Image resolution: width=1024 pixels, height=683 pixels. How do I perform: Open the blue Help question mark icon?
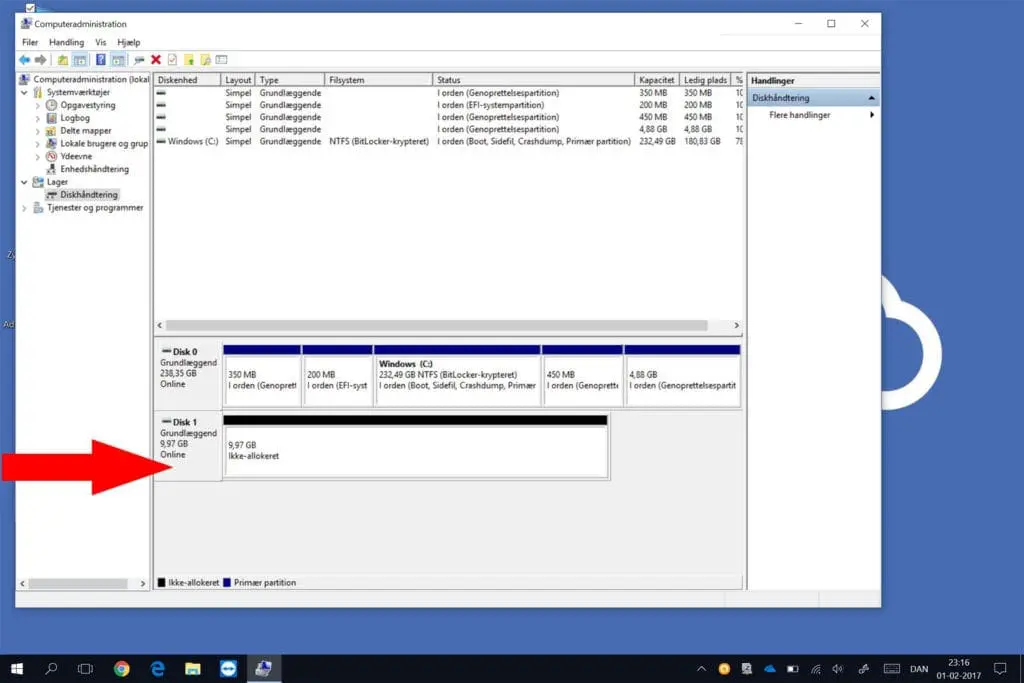point(101,60)
